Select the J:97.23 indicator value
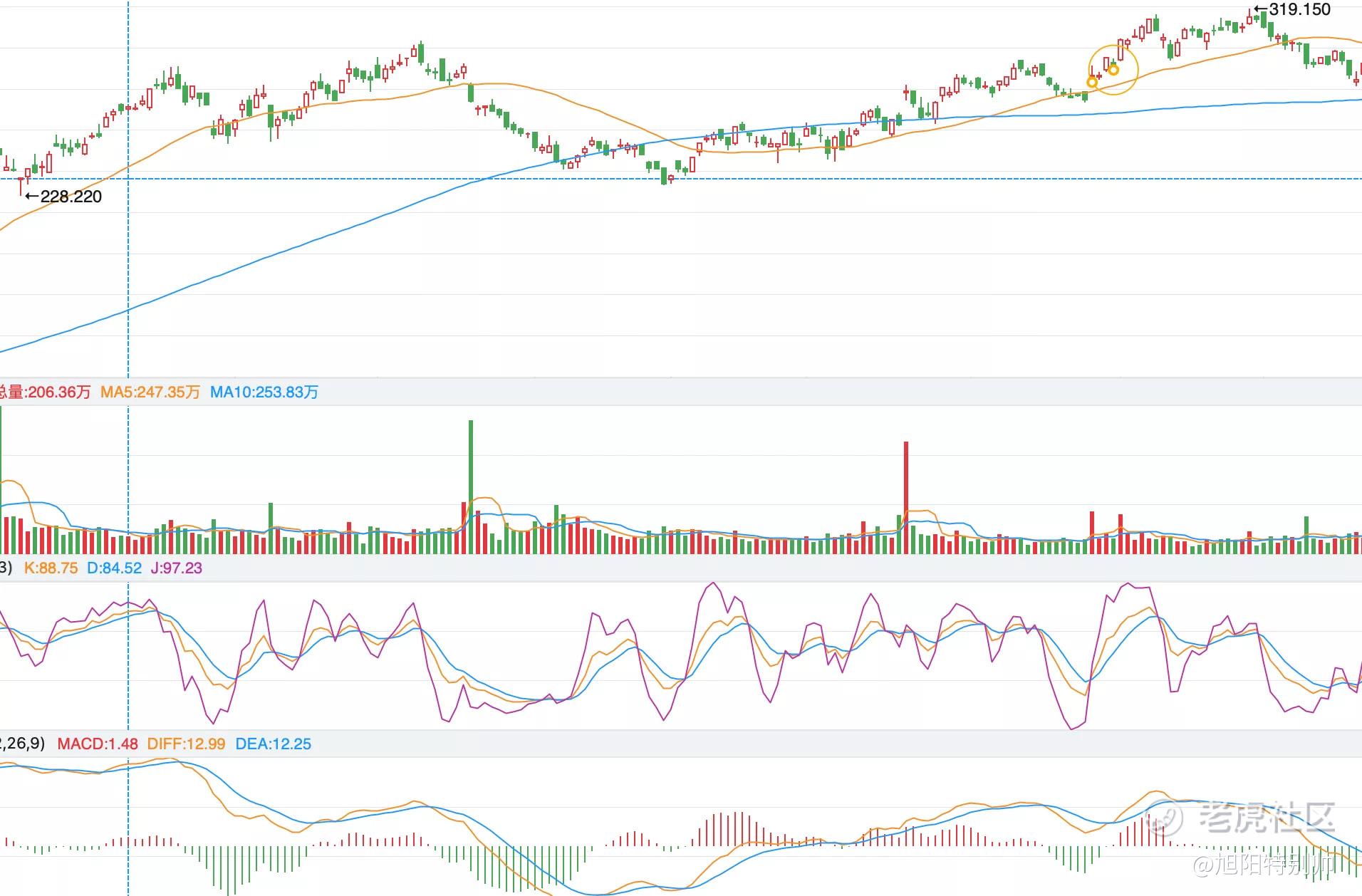The width and height of the screenshot is (1362, 896). coord(176,568)
